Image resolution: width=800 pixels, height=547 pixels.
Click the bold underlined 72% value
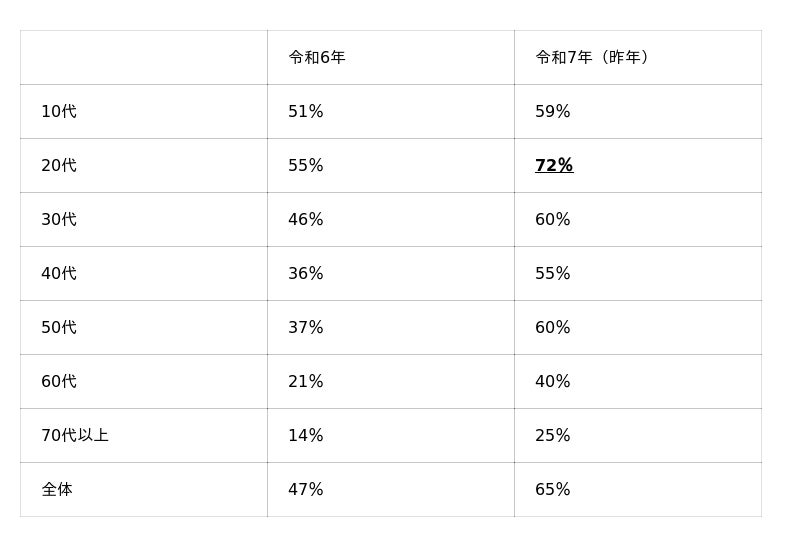[554, 166]
